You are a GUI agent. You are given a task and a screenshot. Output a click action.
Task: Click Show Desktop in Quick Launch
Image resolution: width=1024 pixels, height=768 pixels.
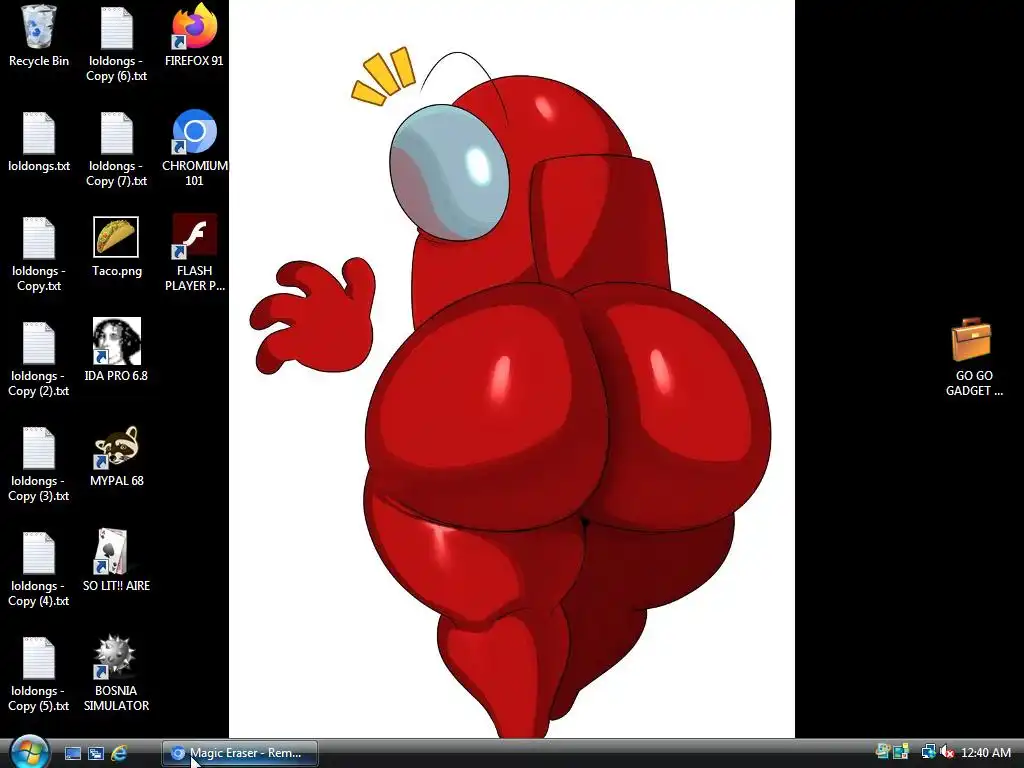[x=73, y=754]
